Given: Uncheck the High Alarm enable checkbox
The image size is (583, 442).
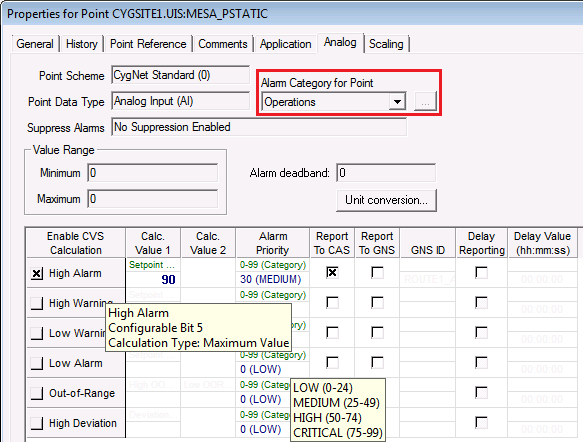Looking at the screenshot, I should click(37, 274).
